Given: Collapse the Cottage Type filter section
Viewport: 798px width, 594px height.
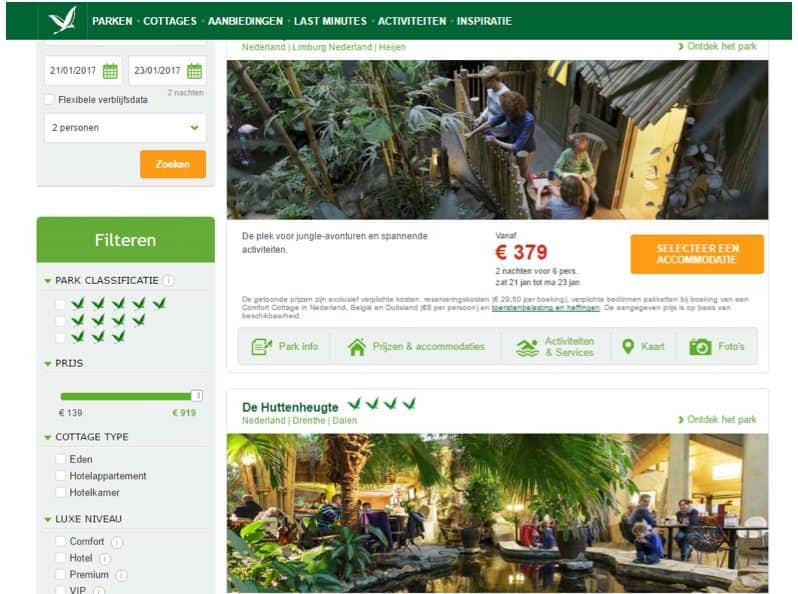Looking at the screenshot, I should [47, 437].
